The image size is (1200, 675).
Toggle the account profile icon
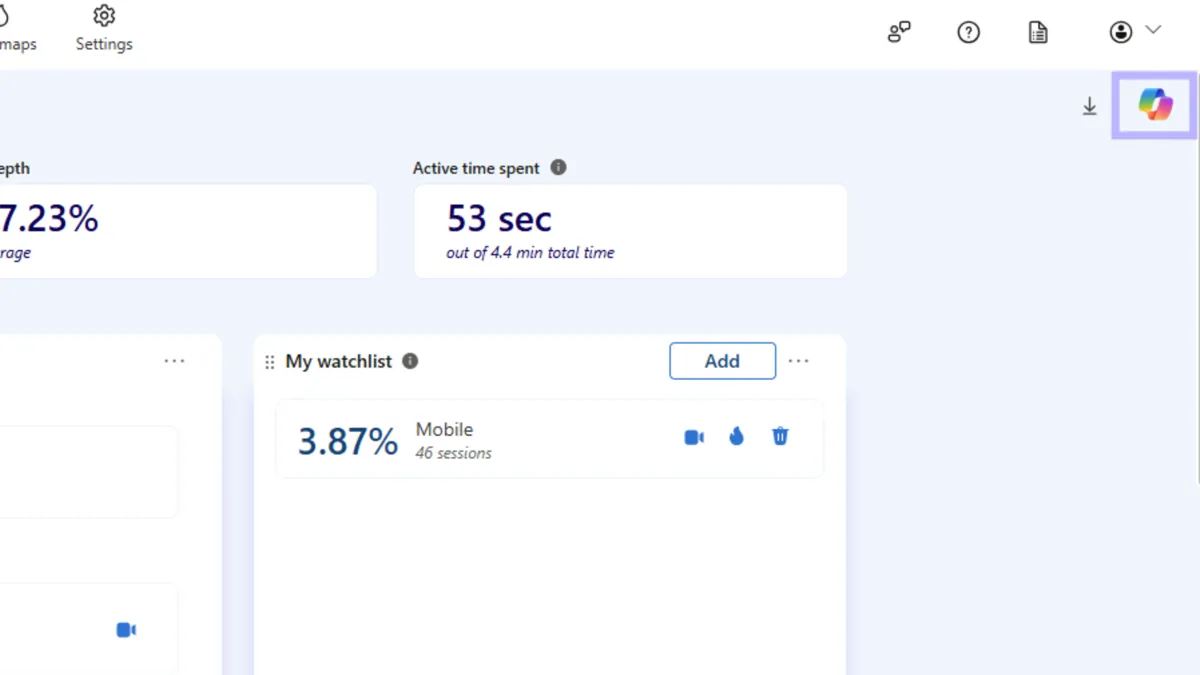pos(1121,31)
